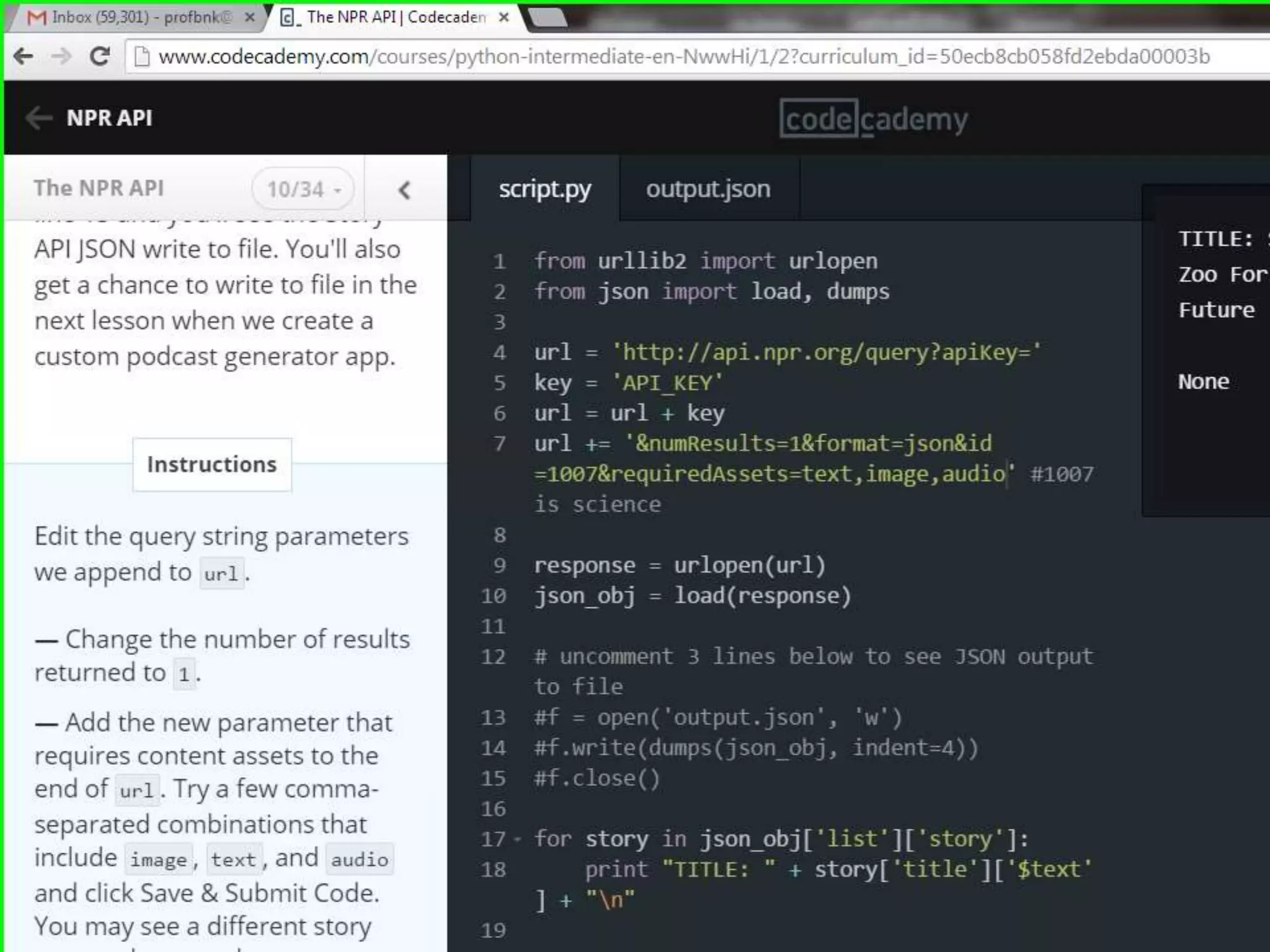Click the #f = open('output.json') comment line
This screenshot has width=1270, height=952.
[x=718, y=716]
